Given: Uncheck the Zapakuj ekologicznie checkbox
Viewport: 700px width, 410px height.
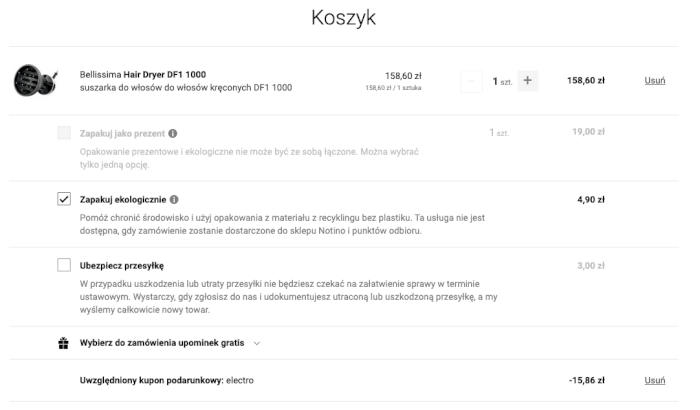Looking at the screenshot, I should 64,199.
